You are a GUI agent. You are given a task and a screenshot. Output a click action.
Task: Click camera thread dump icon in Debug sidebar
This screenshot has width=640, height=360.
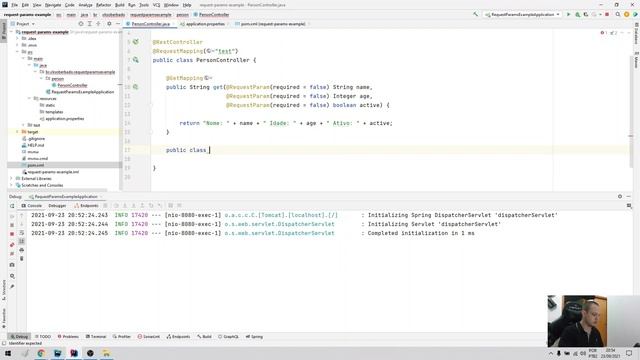pyautogui.click(x=12, y=265)
